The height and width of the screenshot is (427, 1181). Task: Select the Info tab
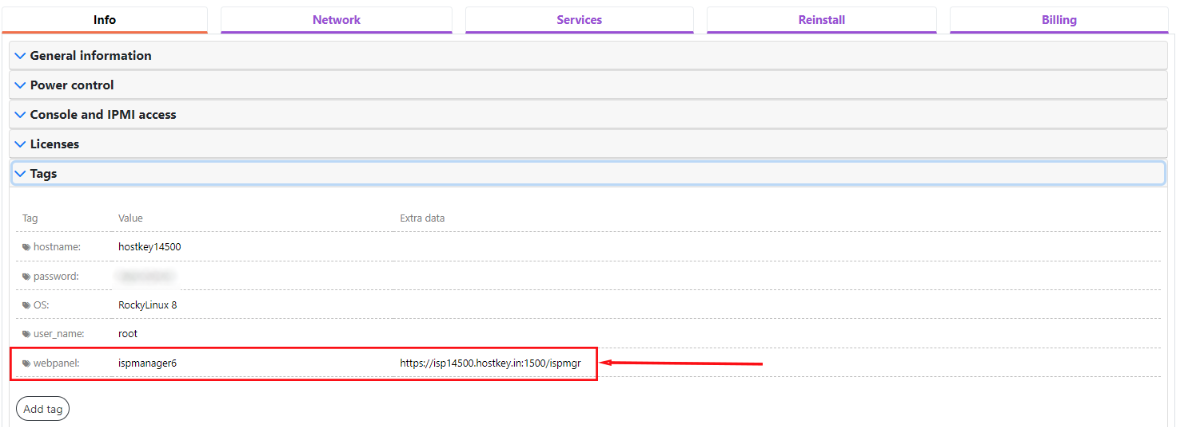tap(104, 20)
